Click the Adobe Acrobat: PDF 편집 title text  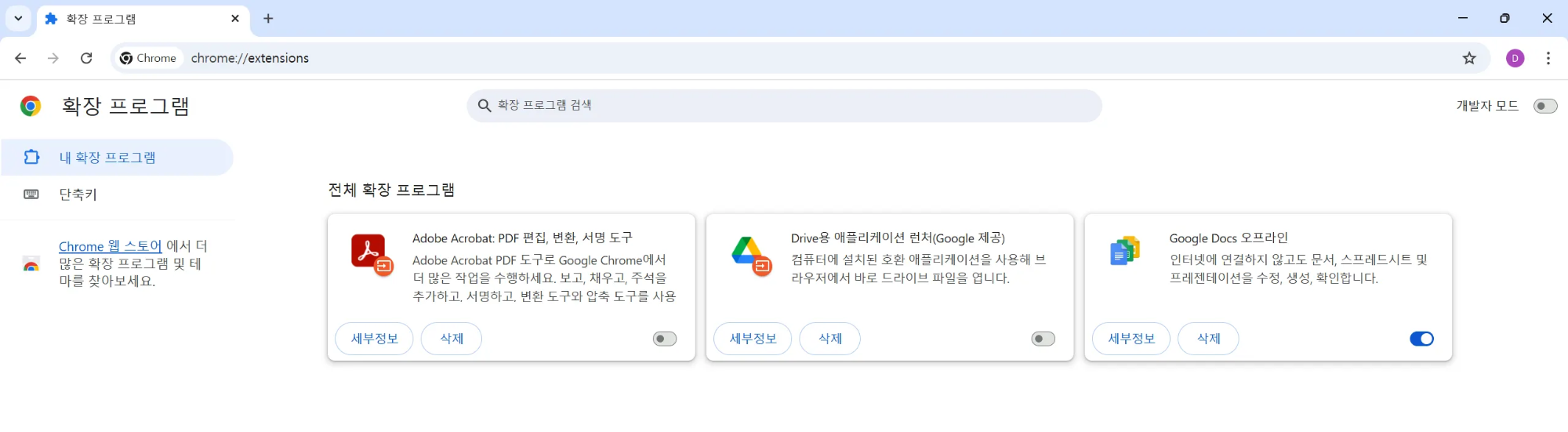[x=522, y=238]
